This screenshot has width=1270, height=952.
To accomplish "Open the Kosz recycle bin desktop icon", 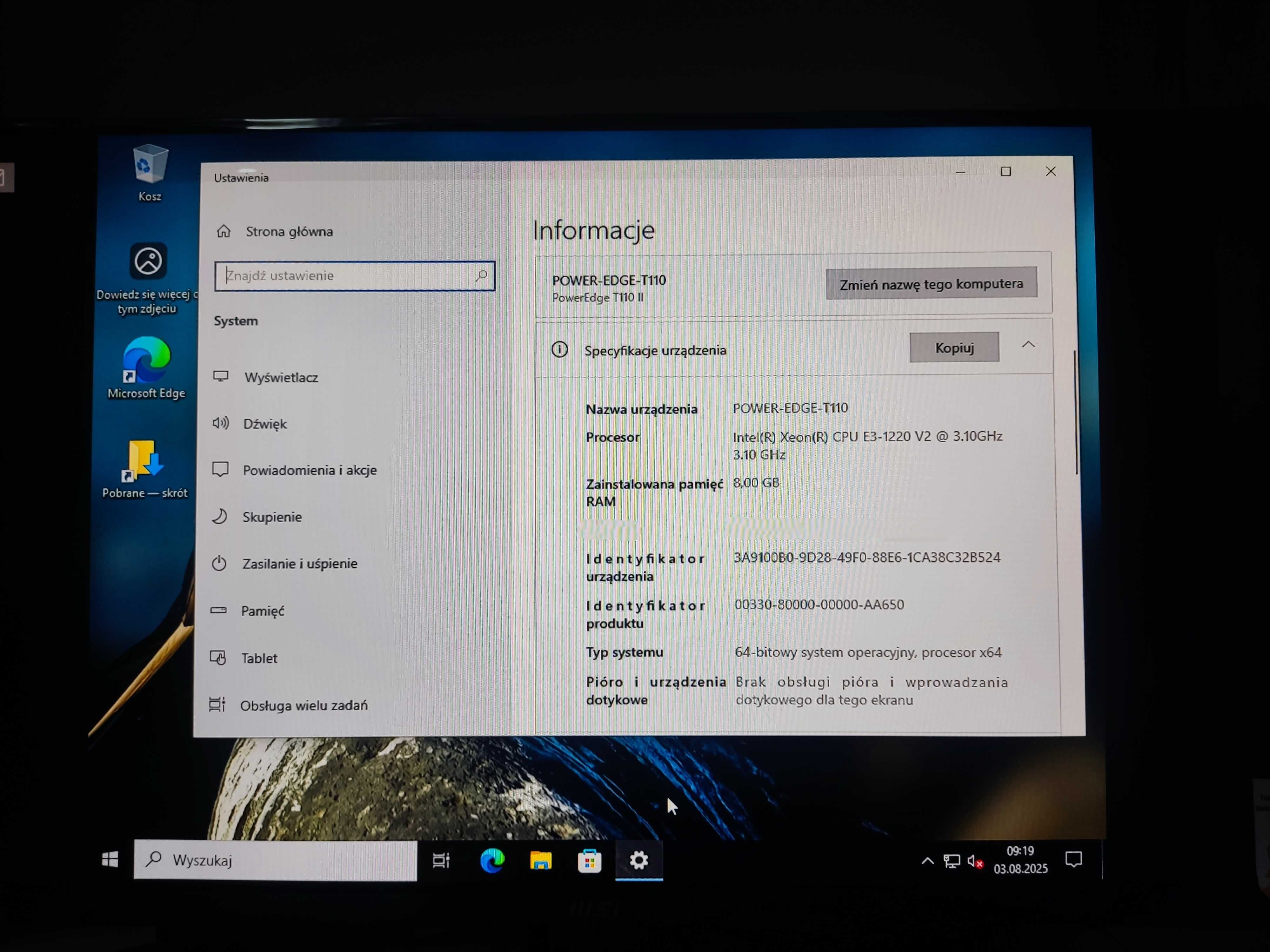I will tap(150, 172).
